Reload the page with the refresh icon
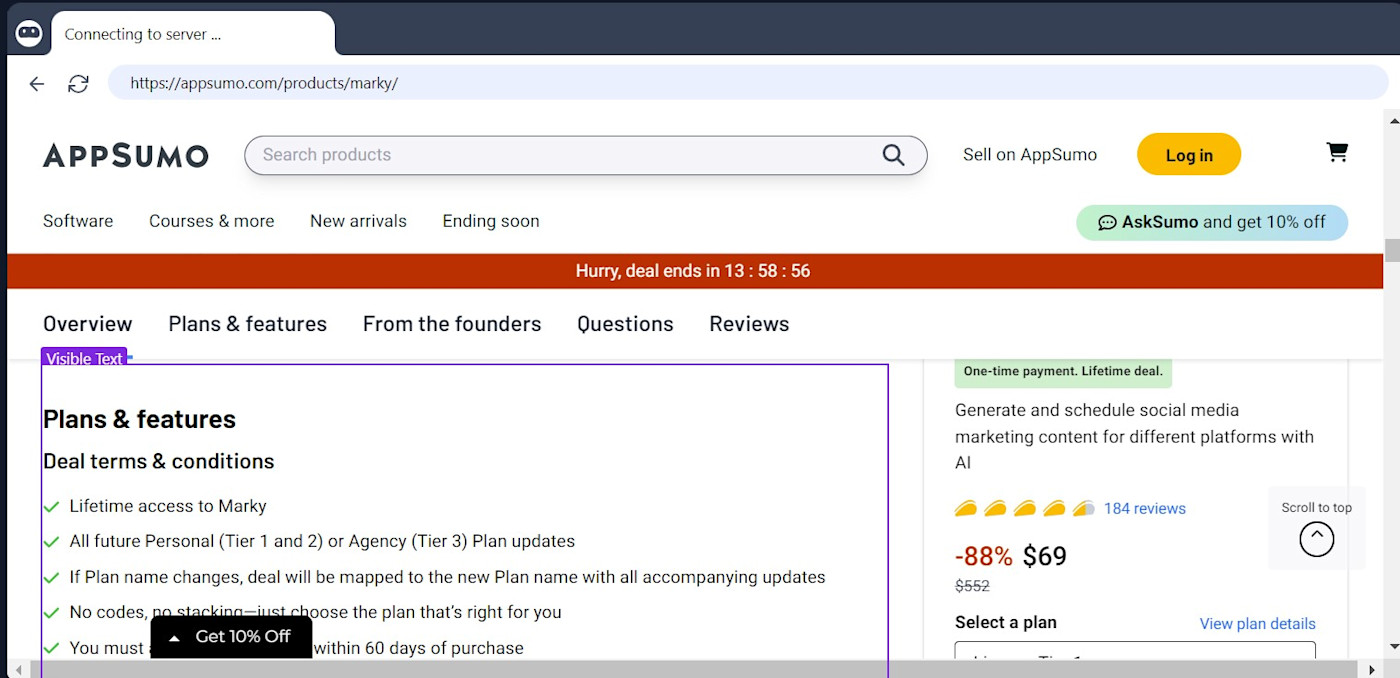 pyautogui.click(x=78, y=84)
